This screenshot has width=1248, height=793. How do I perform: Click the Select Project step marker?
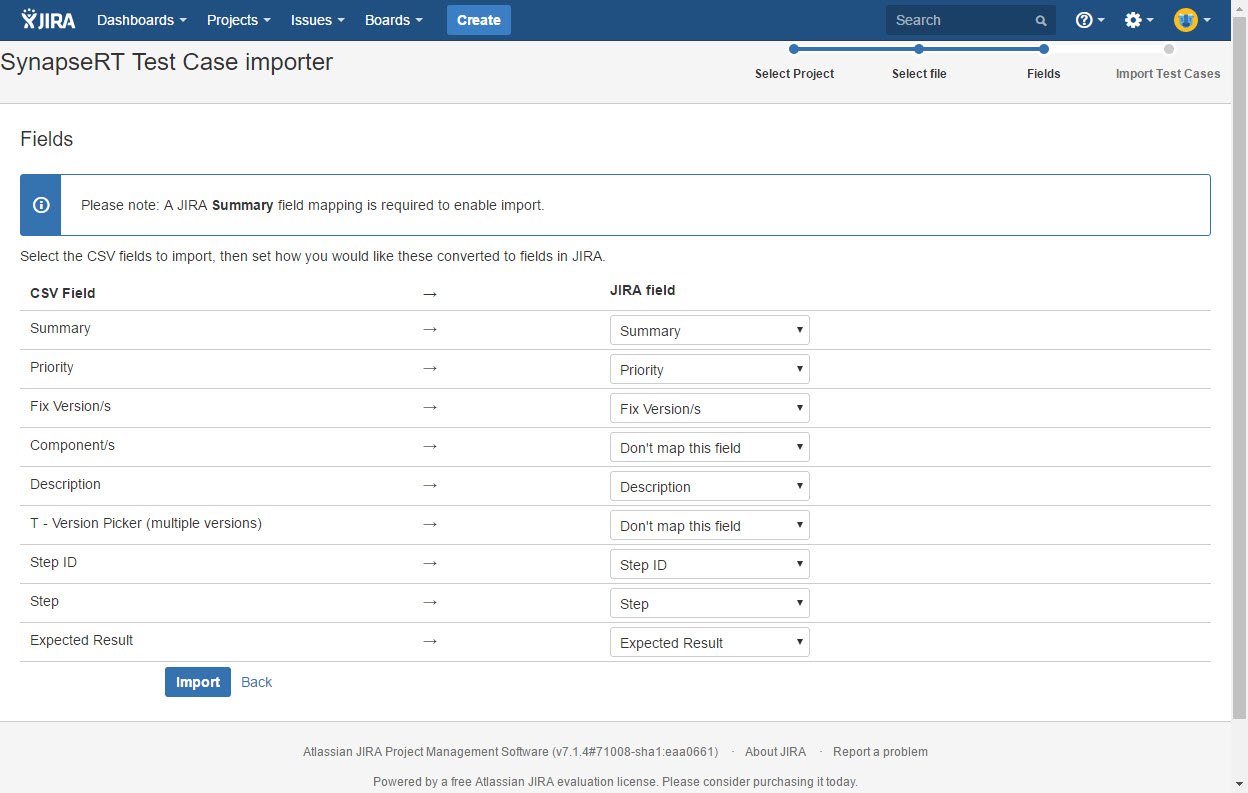794,49
